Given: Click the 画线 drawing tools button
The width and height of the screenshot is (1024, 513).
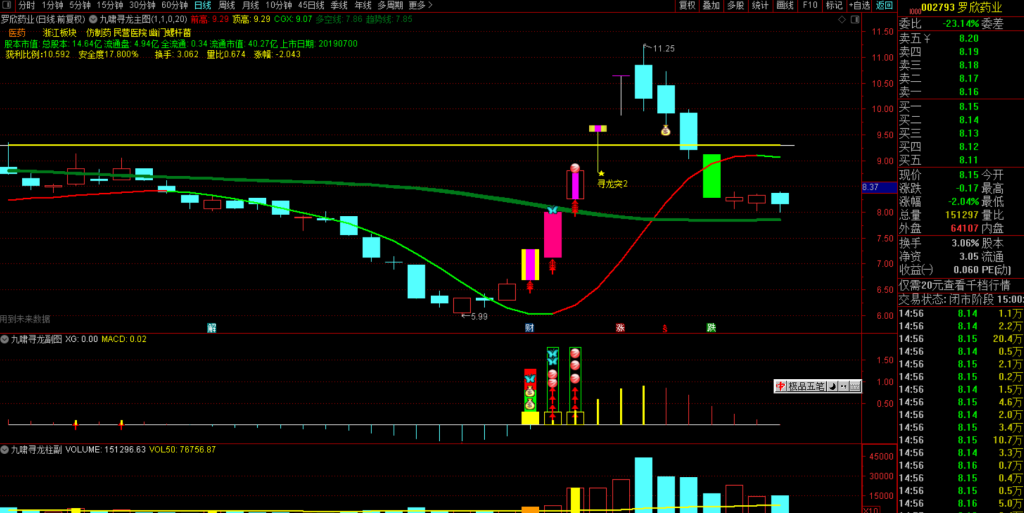Looking at the screenshot, I should [785, 5].
